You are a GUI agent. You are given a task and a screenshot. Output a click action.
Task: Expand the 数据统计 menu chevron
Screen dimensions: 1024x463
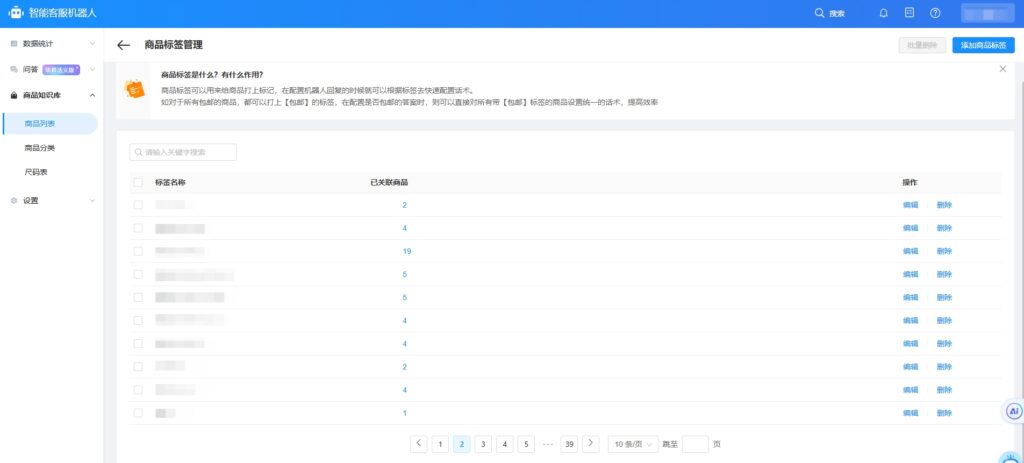[x=92, y=44]
